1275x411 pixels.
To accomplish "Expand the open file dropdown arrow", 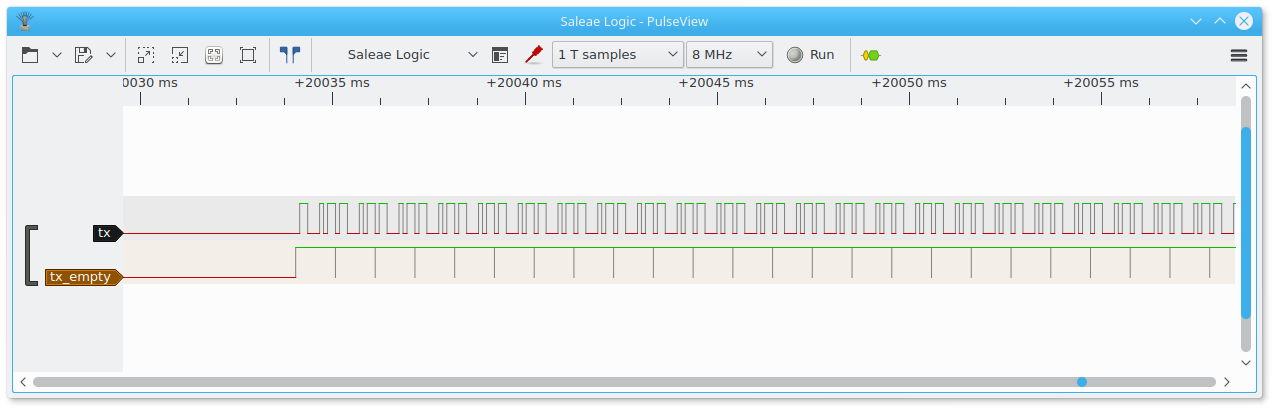I will point(57,55).
